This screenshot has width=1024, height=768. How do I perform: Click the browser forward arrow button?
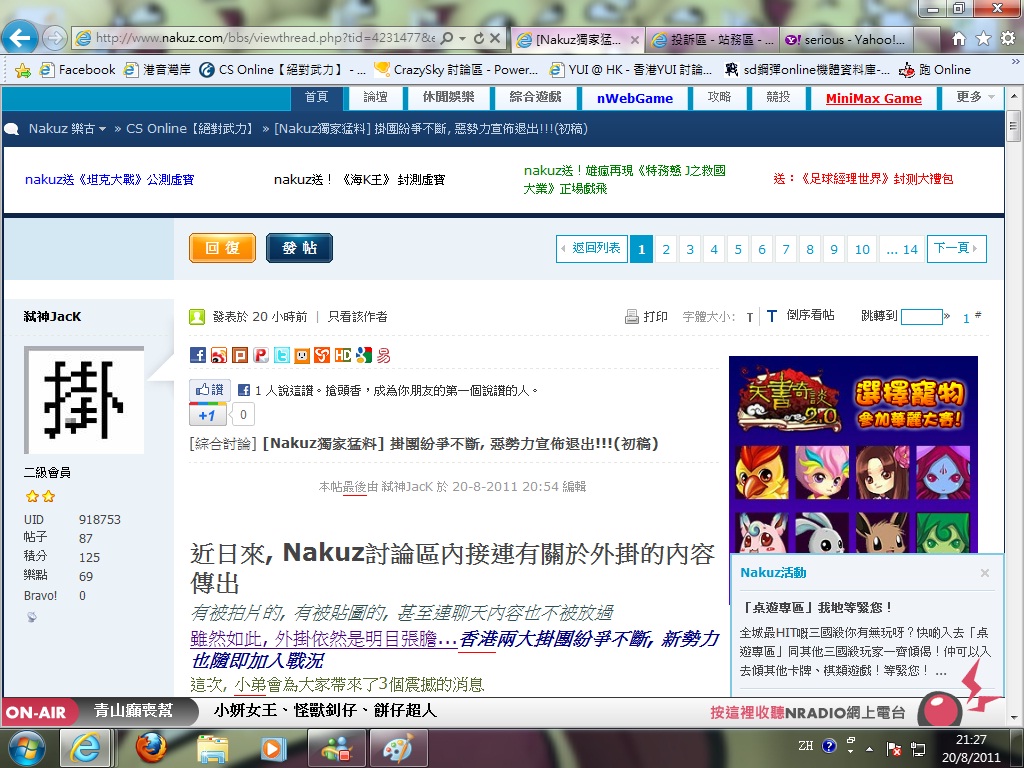click(55, 38)
